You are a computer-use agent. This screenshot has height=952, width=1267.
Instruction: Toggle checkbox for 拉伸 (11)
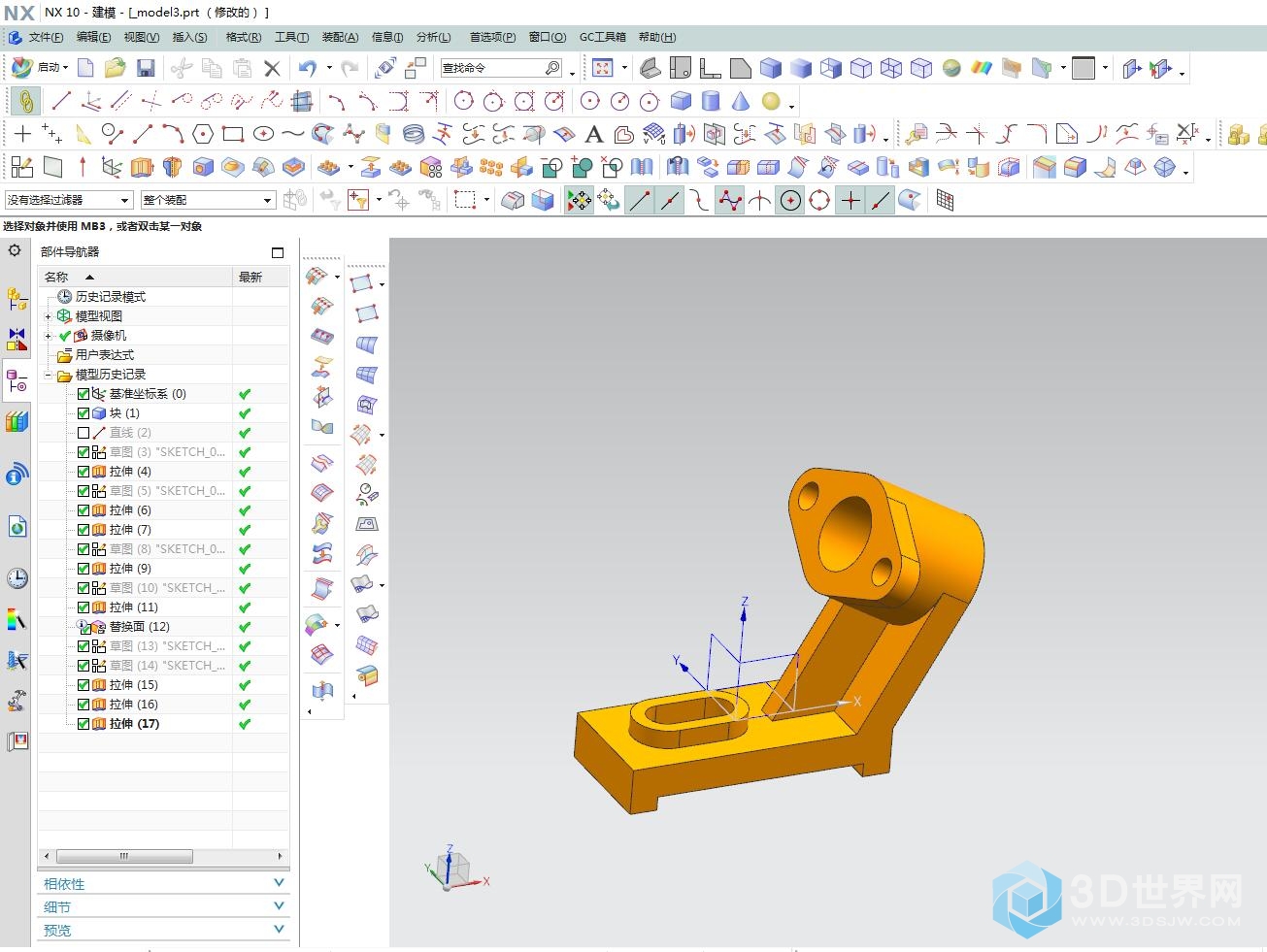pos(83,607)
